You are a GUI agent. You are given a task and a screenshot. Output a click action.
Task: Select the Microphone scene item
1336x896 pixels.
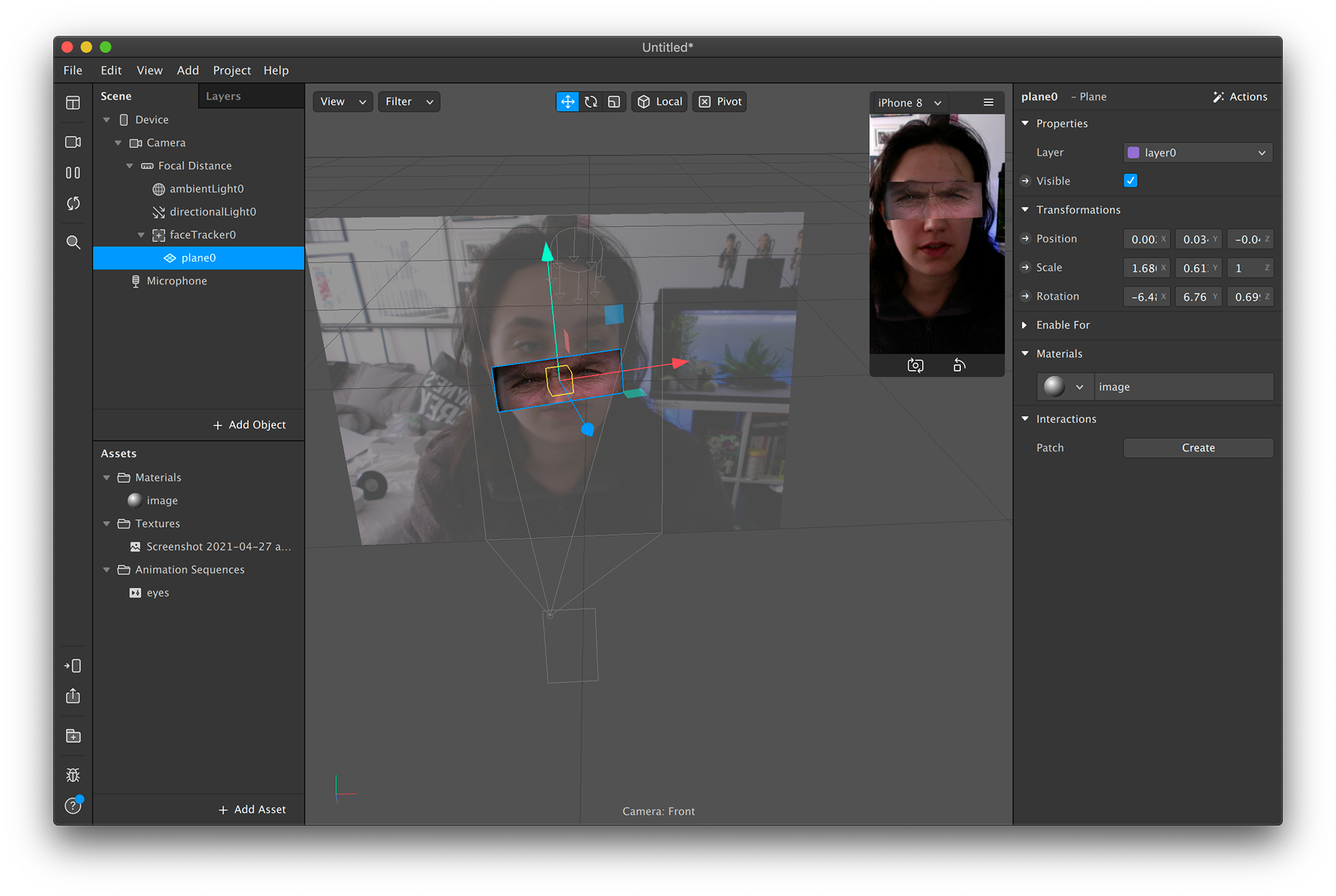tap(198, 281)
